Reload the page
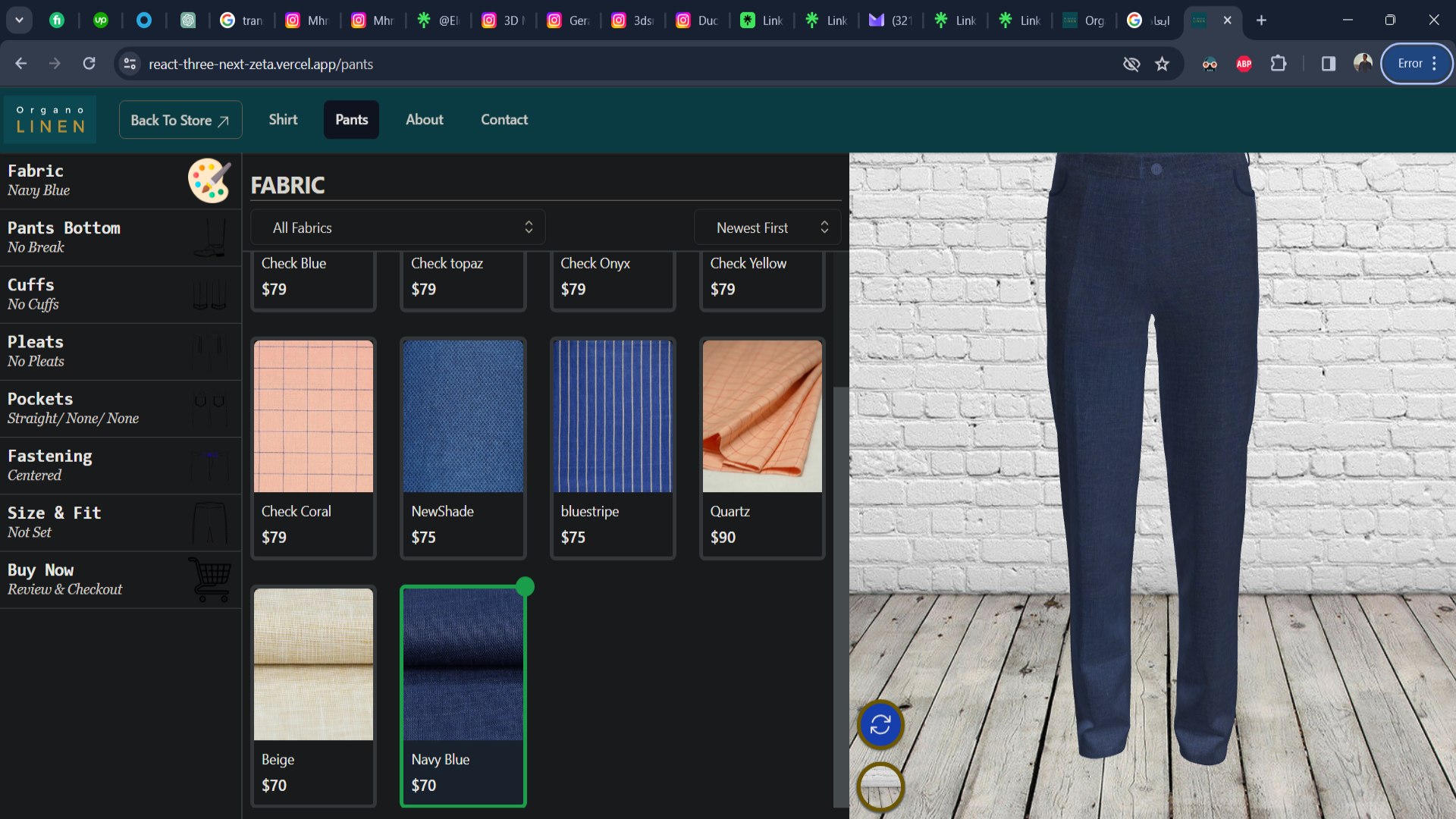The image size is (1456, 819). (89, 64)
